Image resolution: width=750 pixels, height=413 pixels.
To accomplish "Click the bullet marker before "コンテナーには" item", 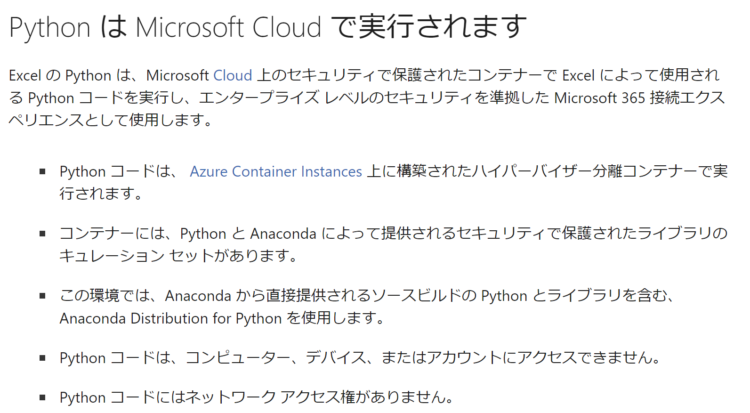I will (x=43, y=234).
